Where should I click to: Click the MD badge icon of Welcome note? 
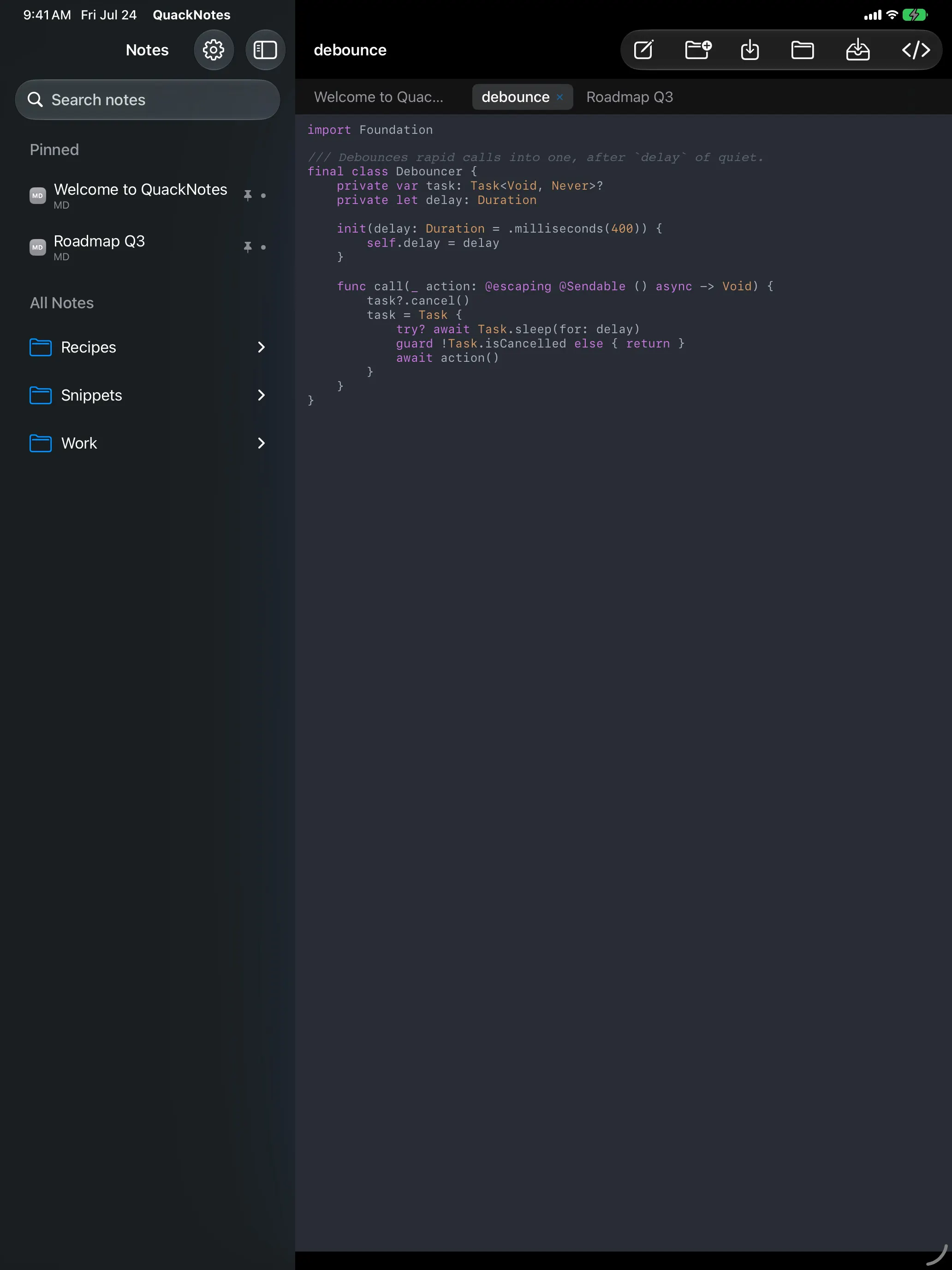(37, 195)
